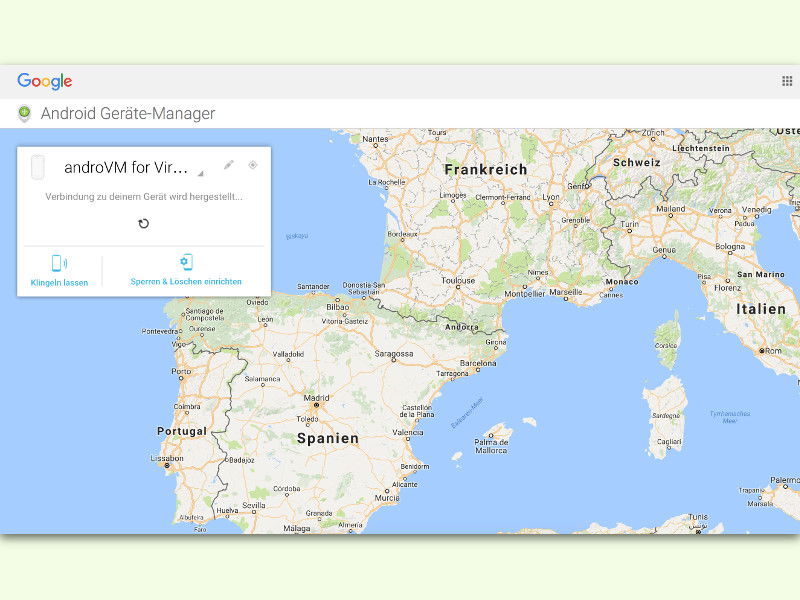Click the 'Spanien' label on the map

328,439
